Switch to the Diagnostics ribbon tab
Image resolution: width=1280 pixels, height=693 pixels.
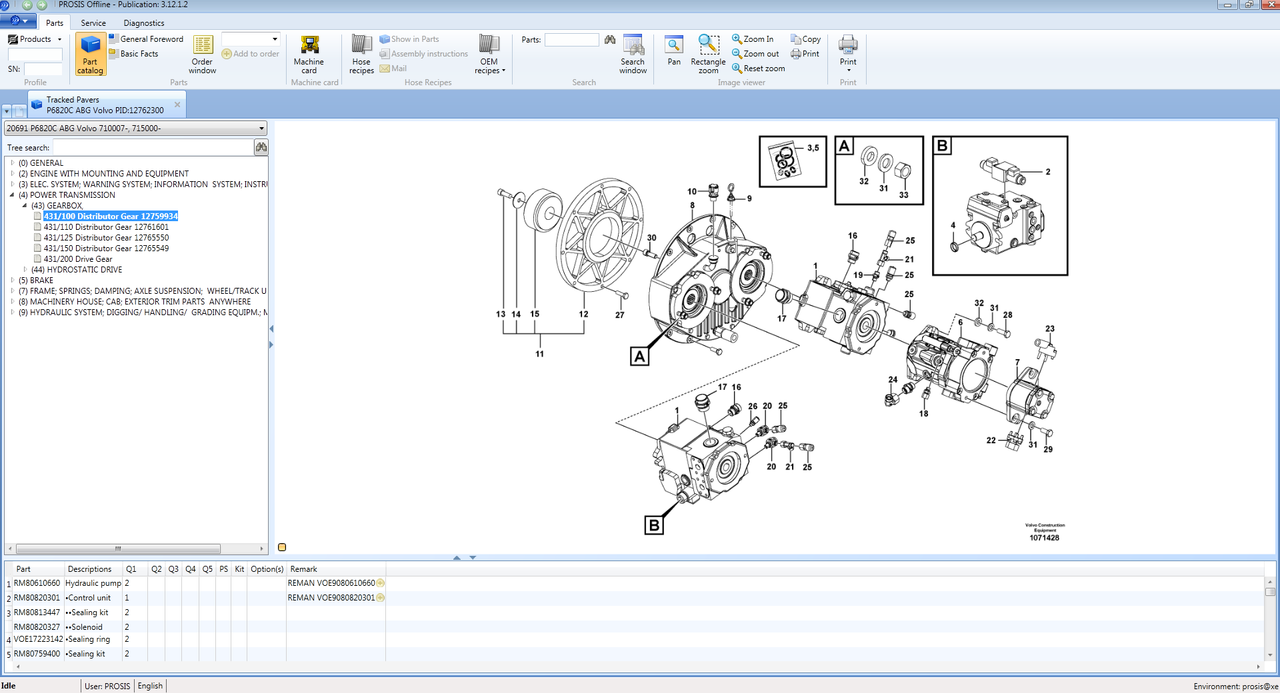pos(144,23)
